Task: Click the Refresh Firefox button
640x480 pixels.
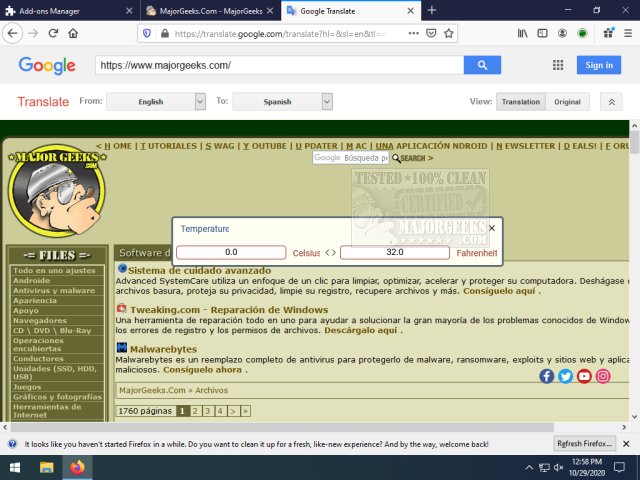Action: 584,444
